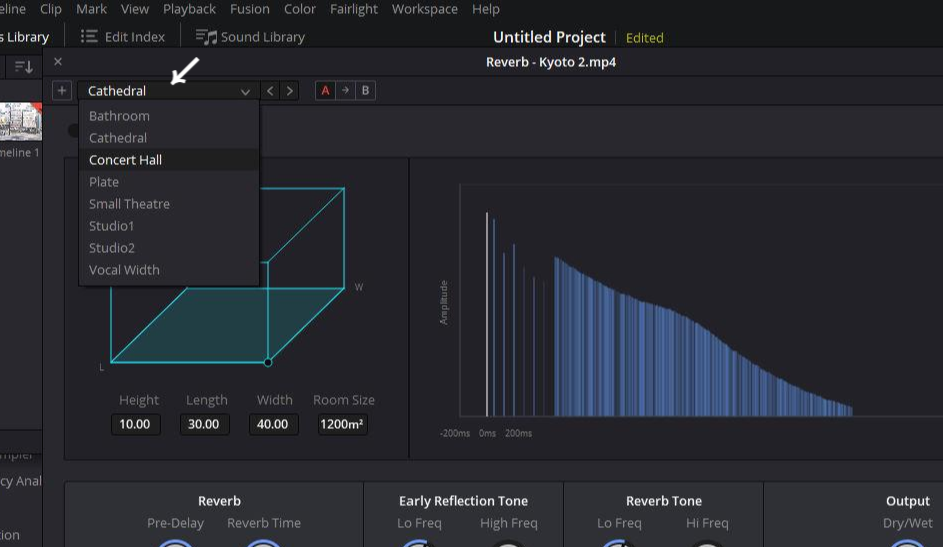This screenshot has height=547, width=943.
Task: Click the Pre-Delay label
Action: coord(175,523)
